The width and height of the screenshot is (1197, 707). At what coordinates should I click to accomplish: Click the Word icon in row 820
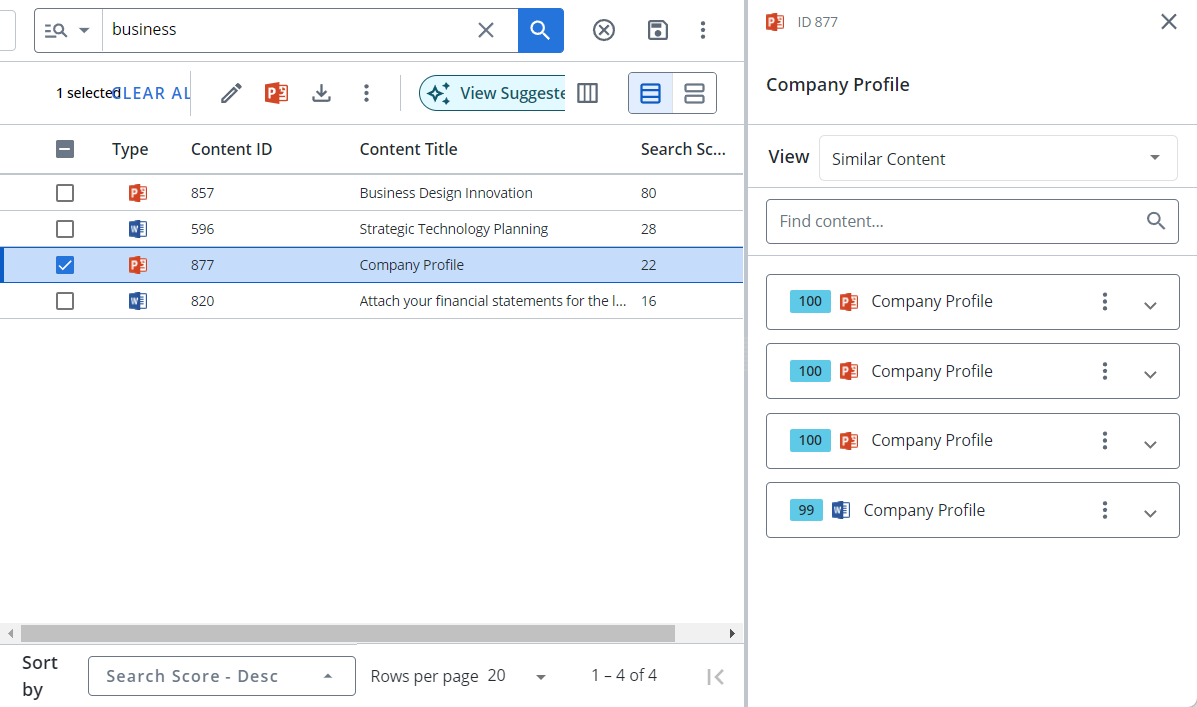[x=137, y=301]
